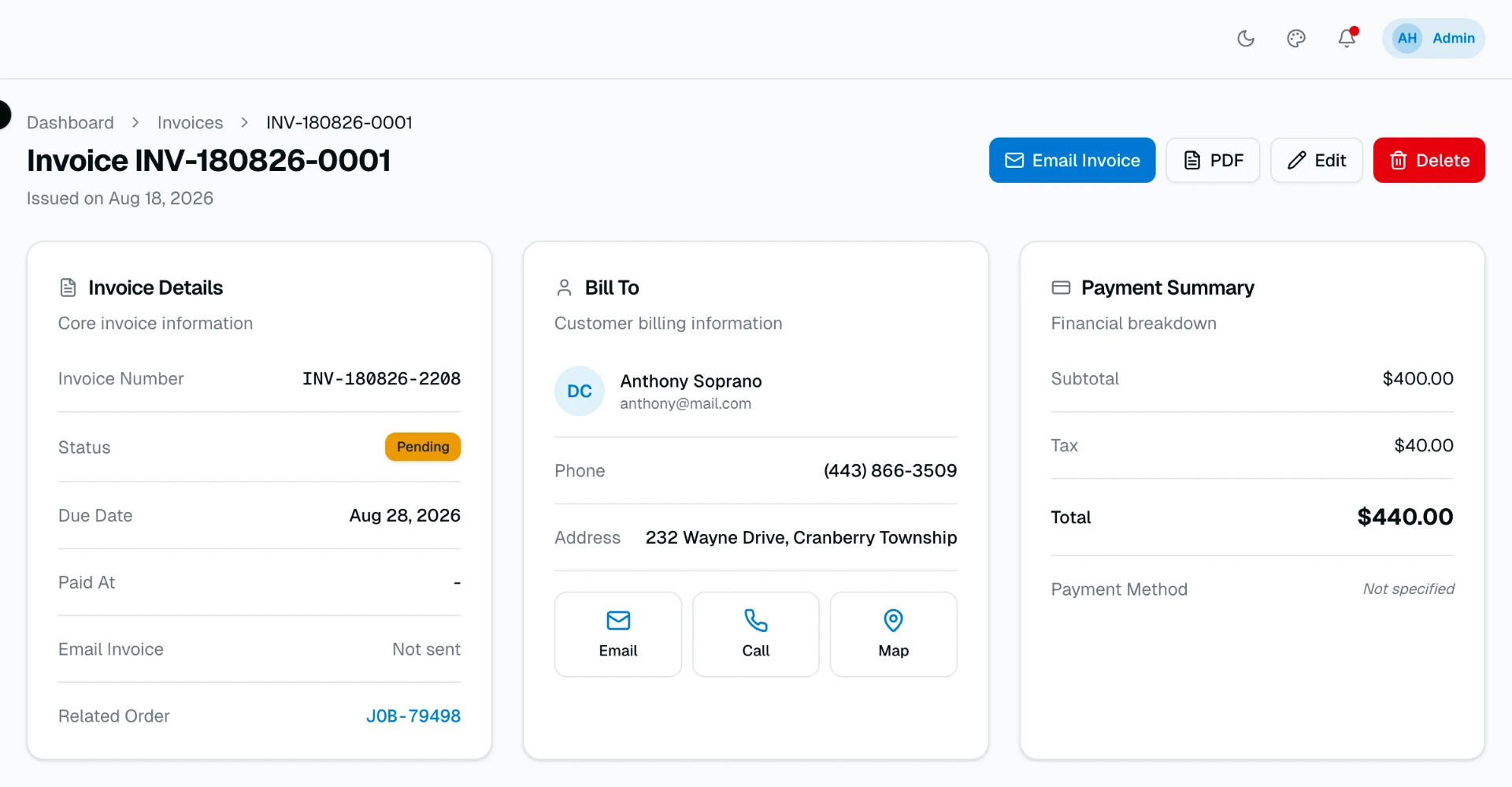
Task: Click the Email Invoice button
Action: tap(1072, 160)
